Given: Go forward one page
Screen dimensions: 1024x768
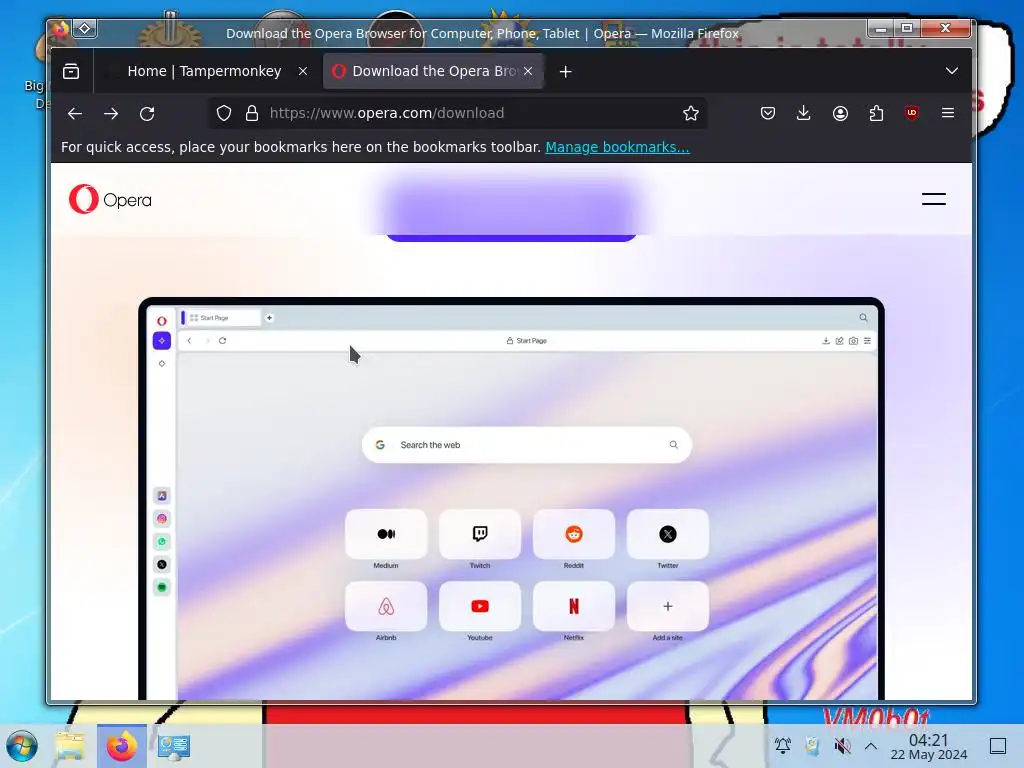Looking at the screenshot, I should click(111, 114).
